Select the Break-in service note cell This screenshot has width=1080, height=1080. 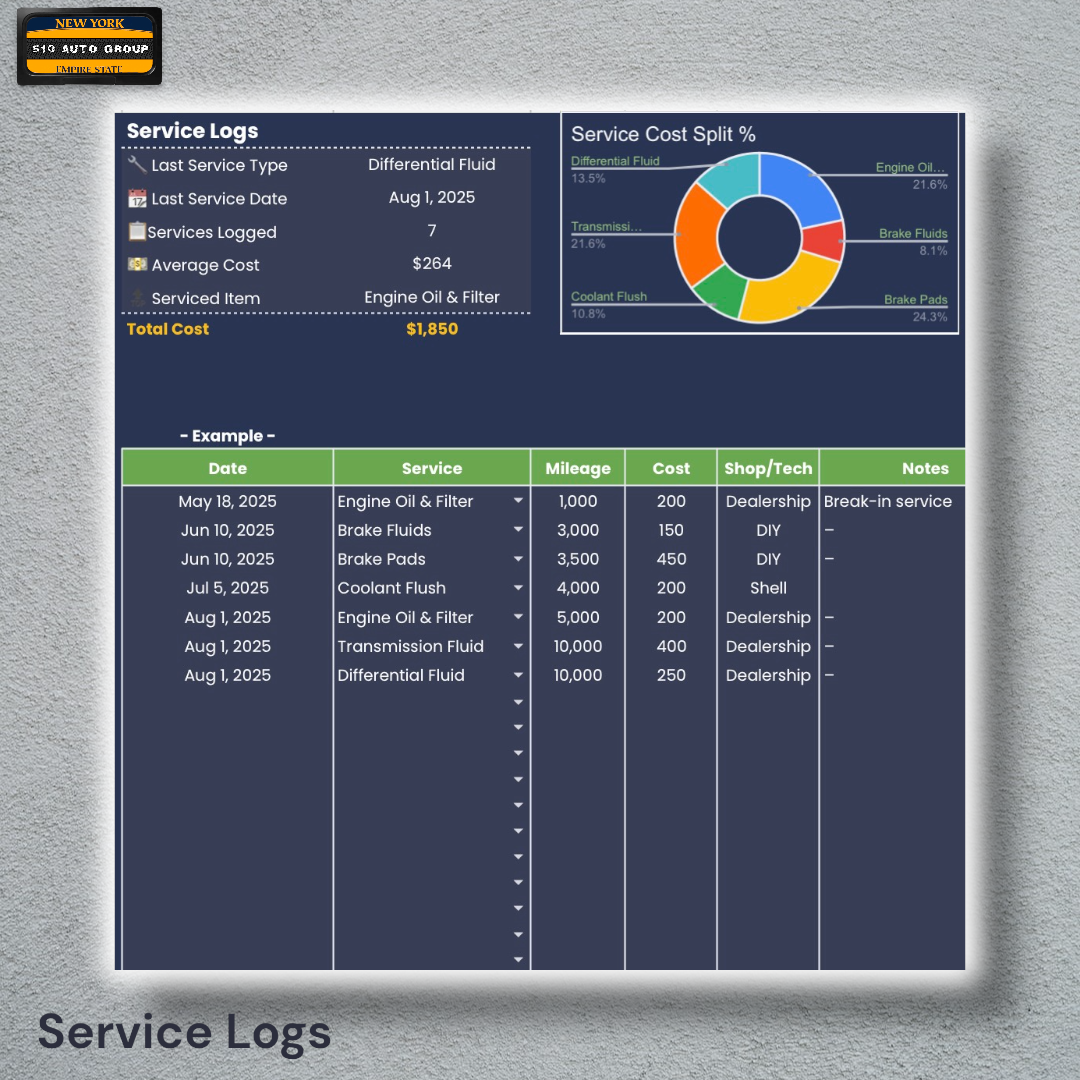tap(889, 501)
